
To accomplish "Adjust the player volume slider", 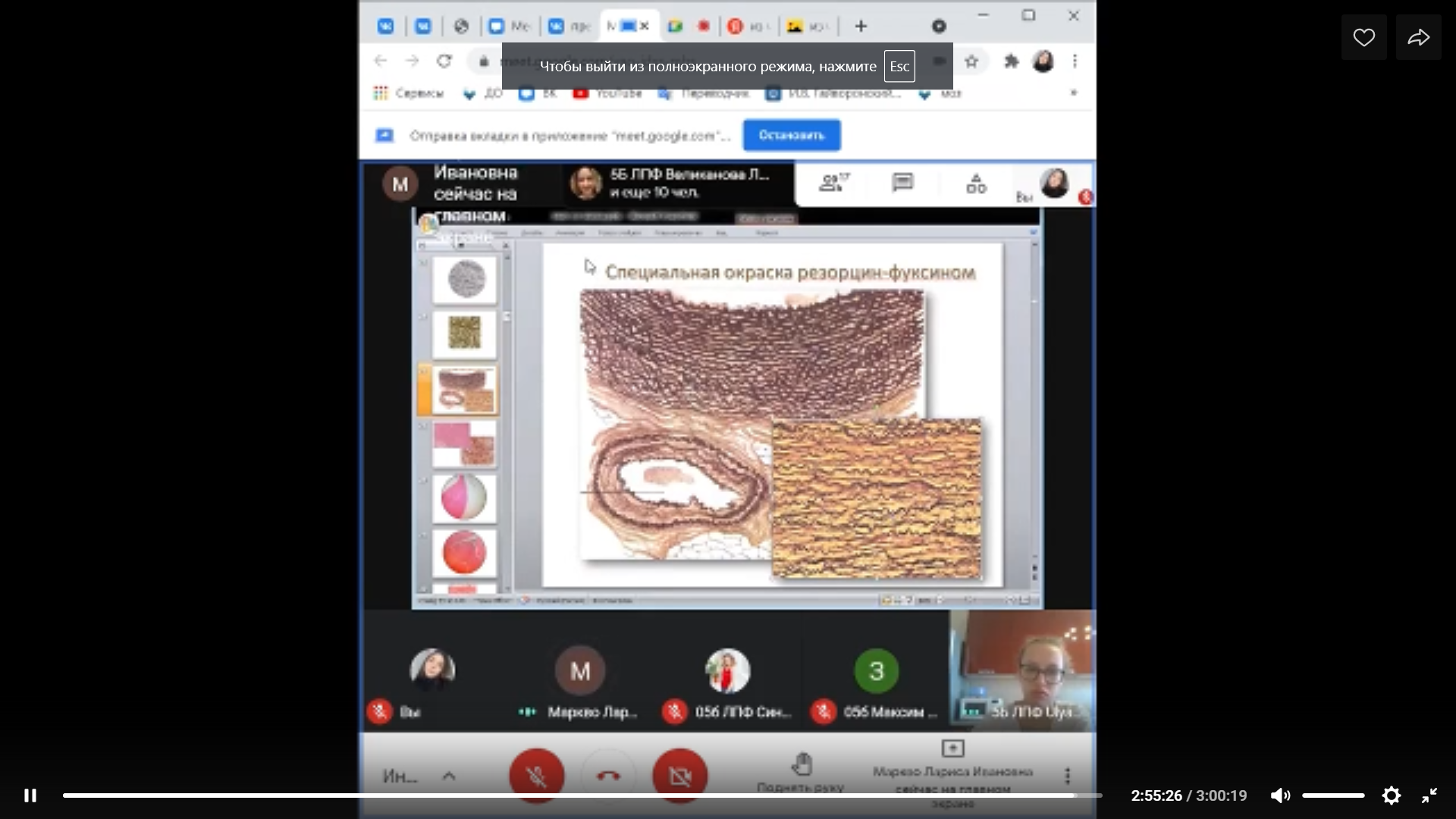I will (1333, 795).
